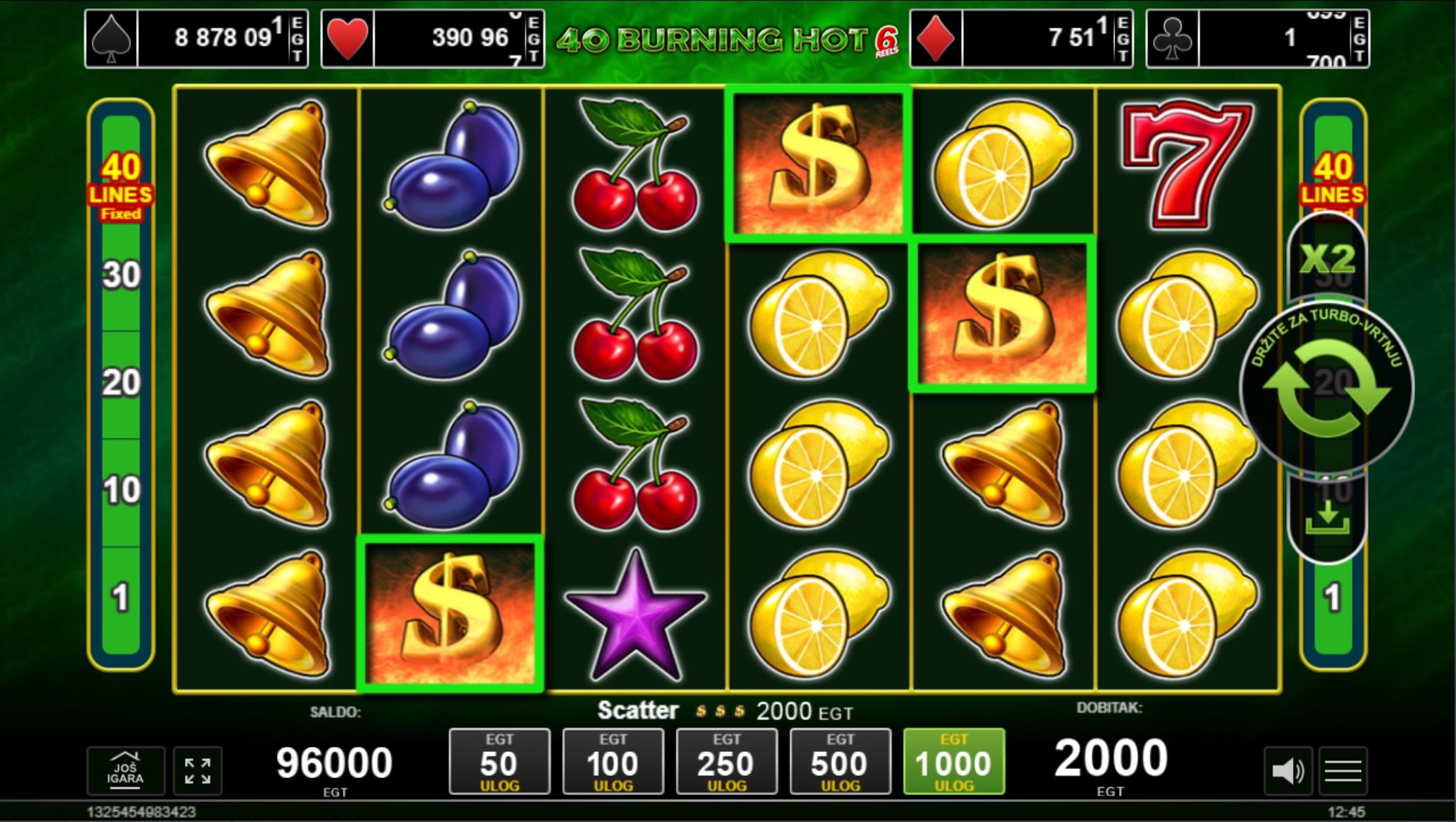Spin the reels with the green arrows
Image resolution: width=1456 pixels, height=822 pixels.
[1326, 388]
